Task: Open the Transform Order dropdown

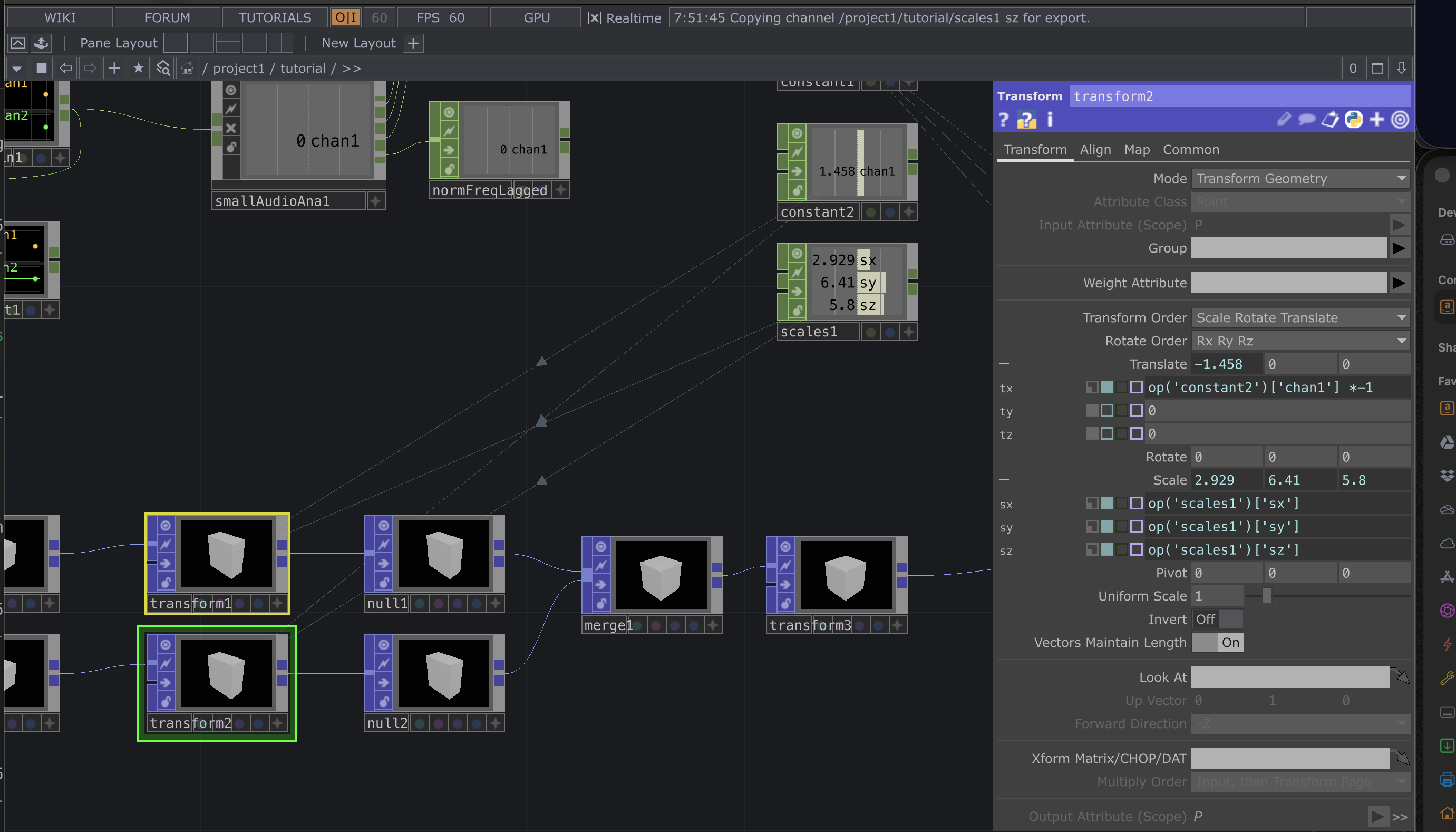Action: tap(1300, 318)
